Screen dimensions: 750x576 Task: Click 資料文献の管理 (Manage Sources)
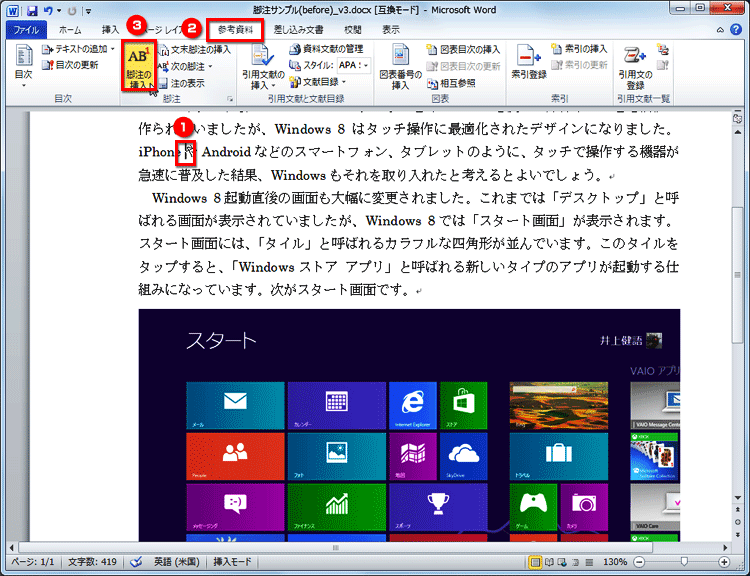pyautogui.click(x=326, y=49)
